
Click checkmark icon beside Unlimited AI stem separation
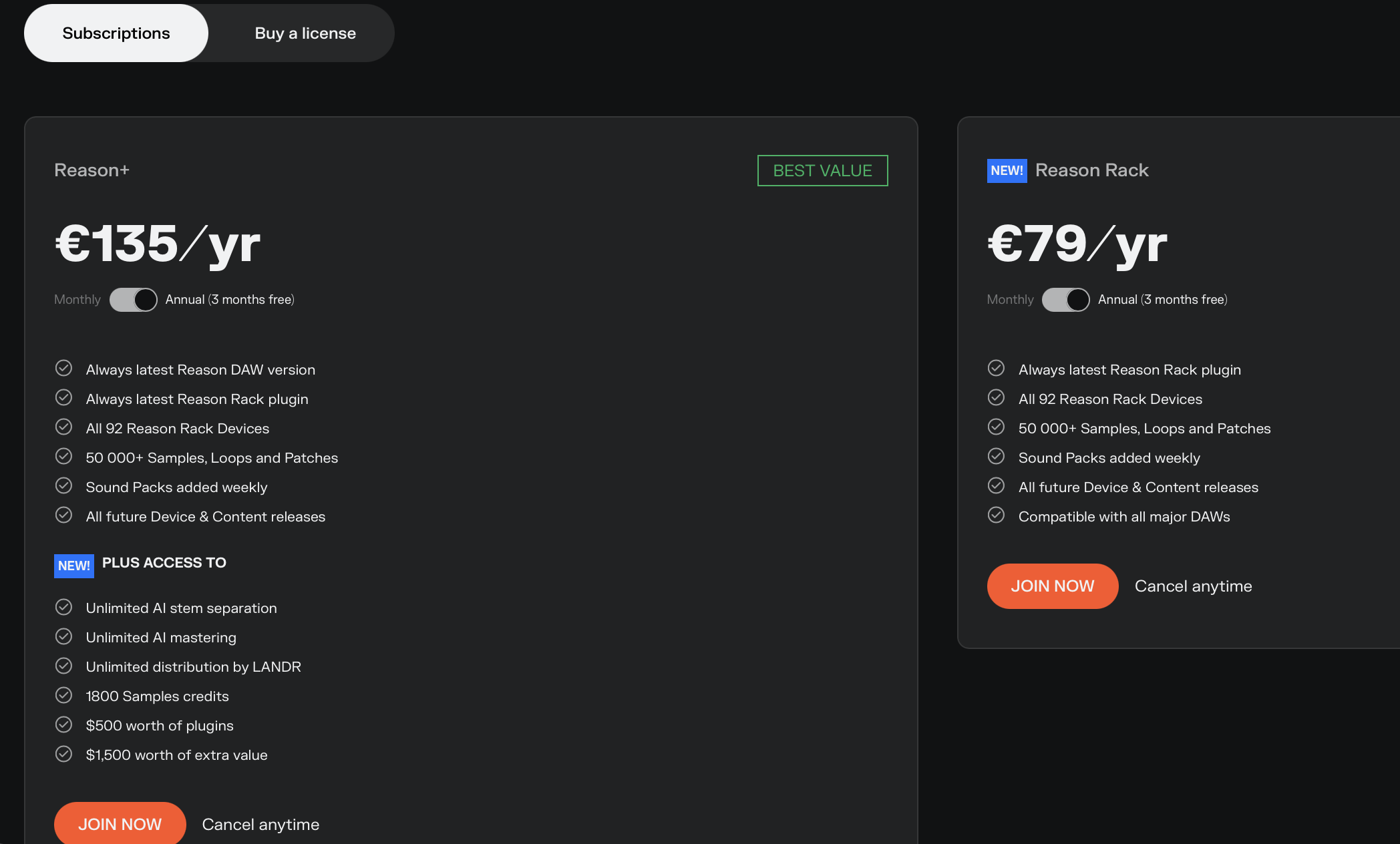(x=63, y=607)
